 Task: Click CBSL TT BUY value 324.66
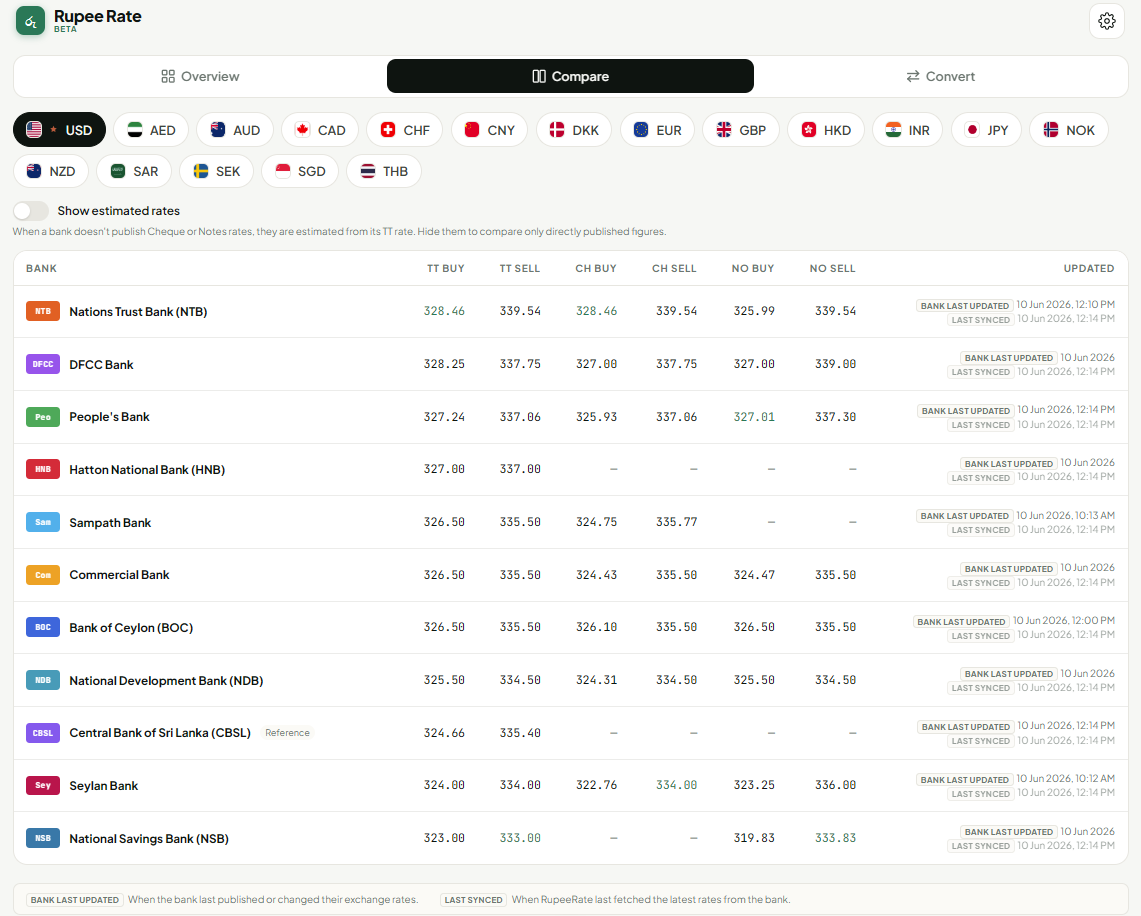tap(444, 733)
